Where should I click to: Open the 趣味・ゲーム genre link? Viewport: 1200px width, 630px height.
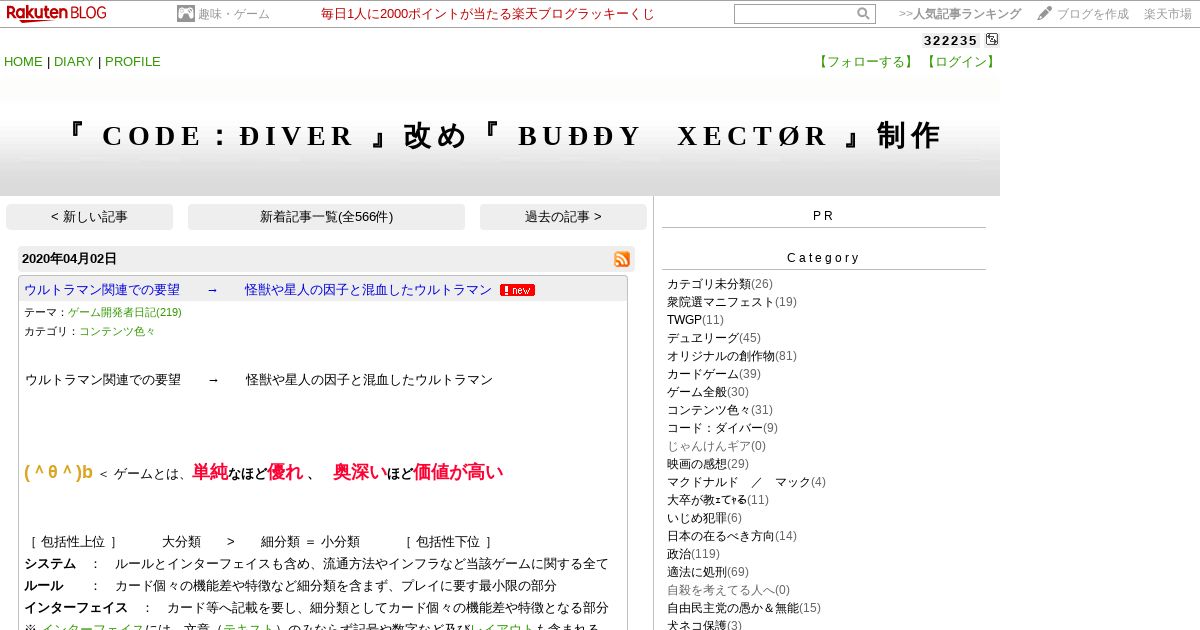(234, 14)
